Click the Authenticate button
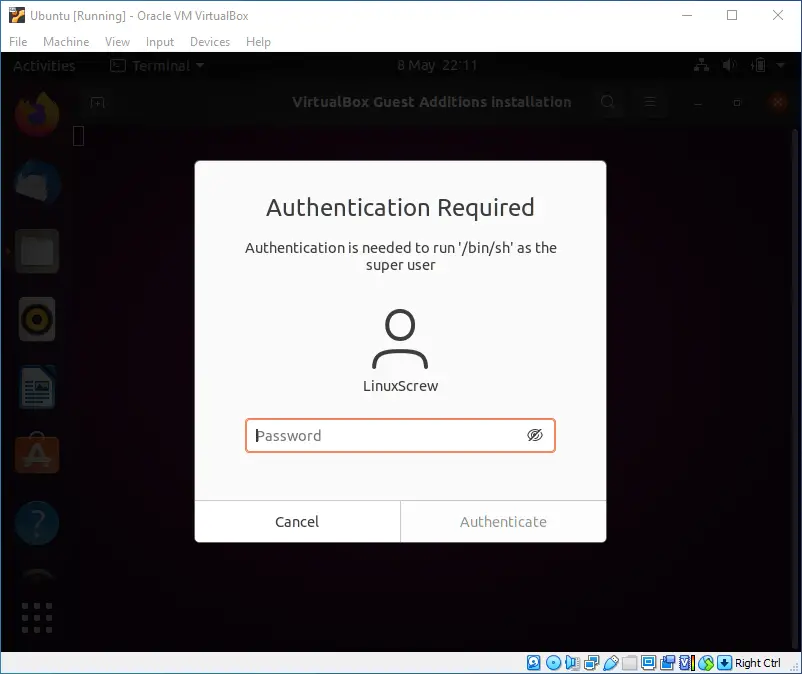The width and height of the screenshot is (802, 674). coord(503,522)
